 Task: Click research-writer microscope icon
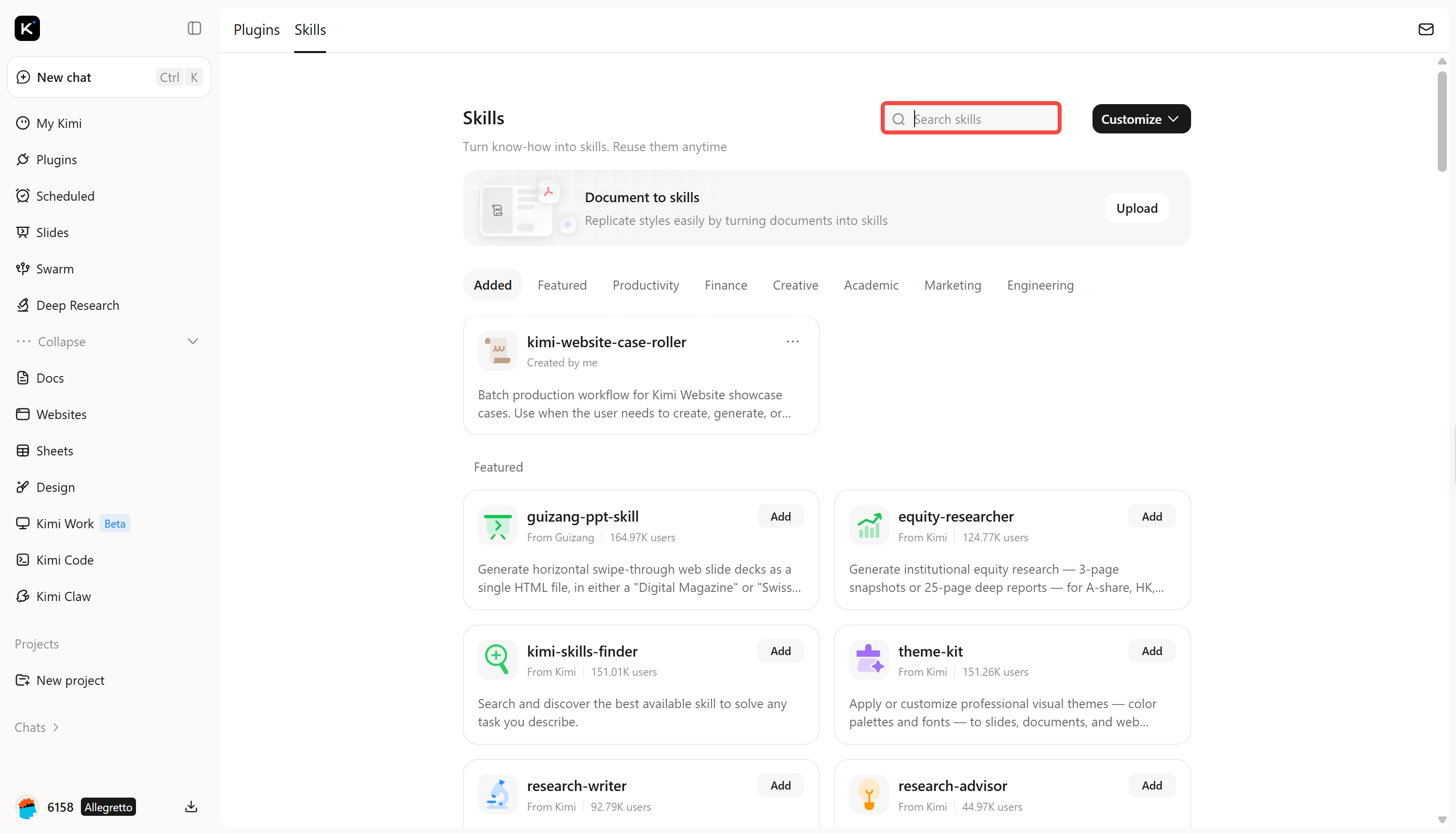click(x=498, y=795)
